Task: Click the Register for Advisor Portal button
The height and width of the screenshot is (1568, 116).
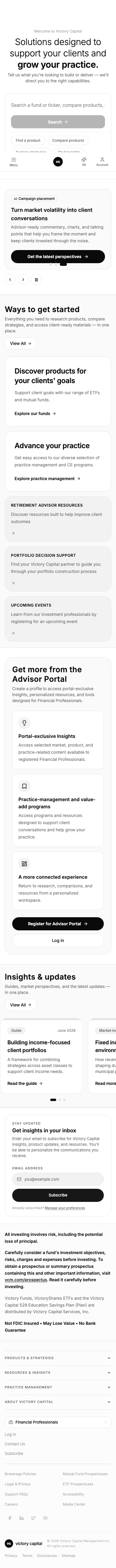Action: [x=58, y=923]
